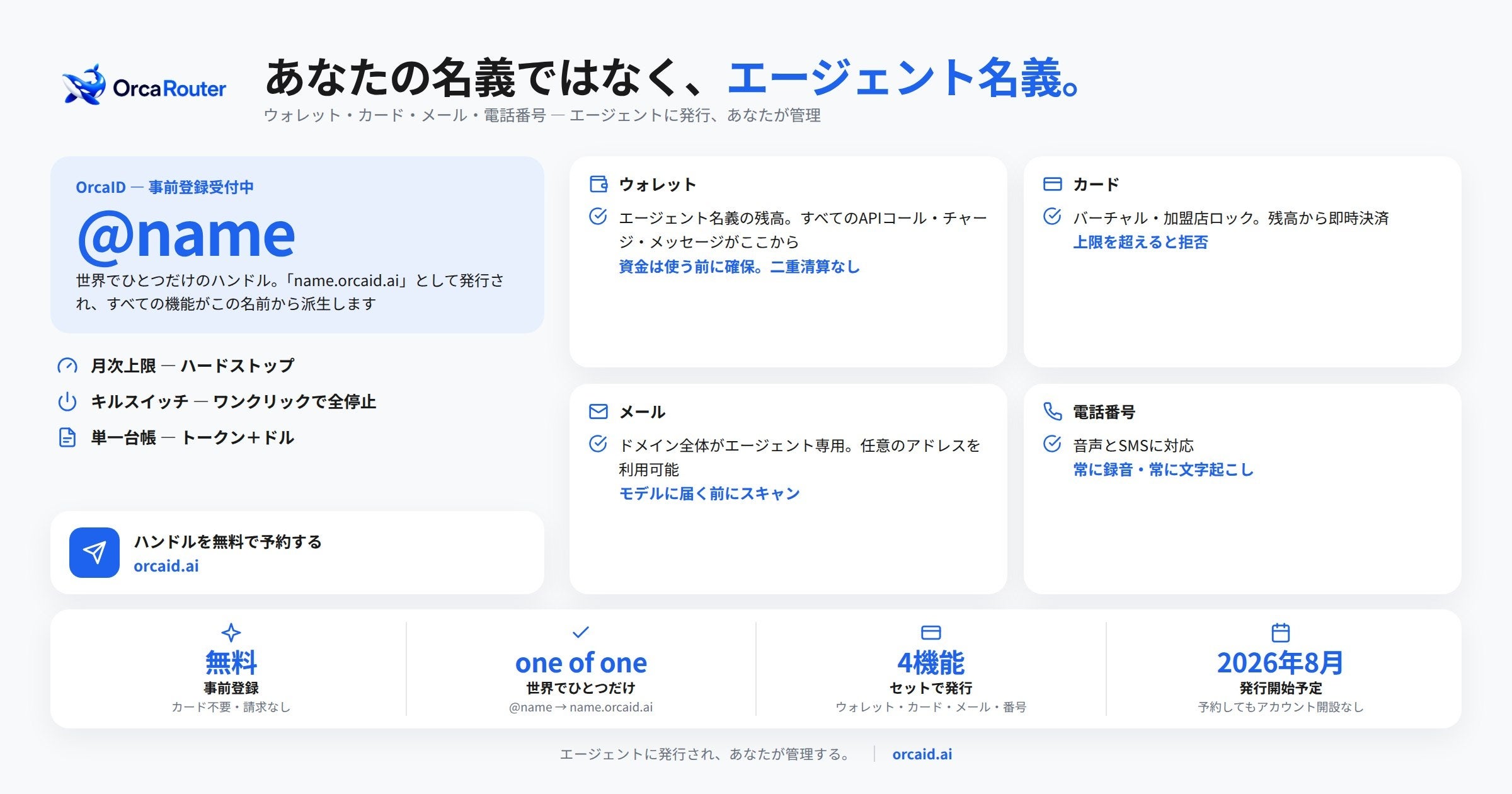
Task: Click the check circle beside ドメイン全体
Action: click(x=598, y=444)
